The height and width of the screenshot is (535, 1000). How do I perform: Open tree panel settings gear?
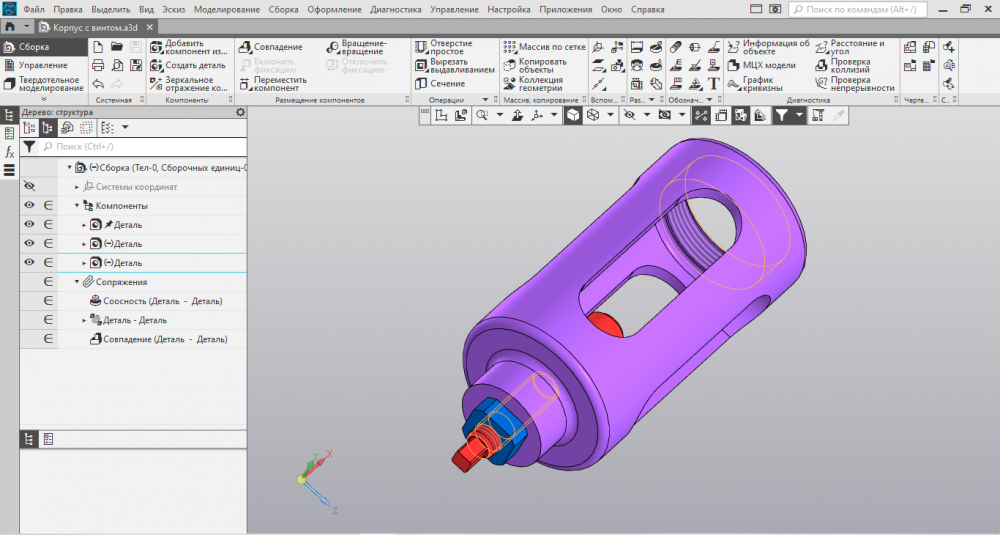(x=240, y=112)
